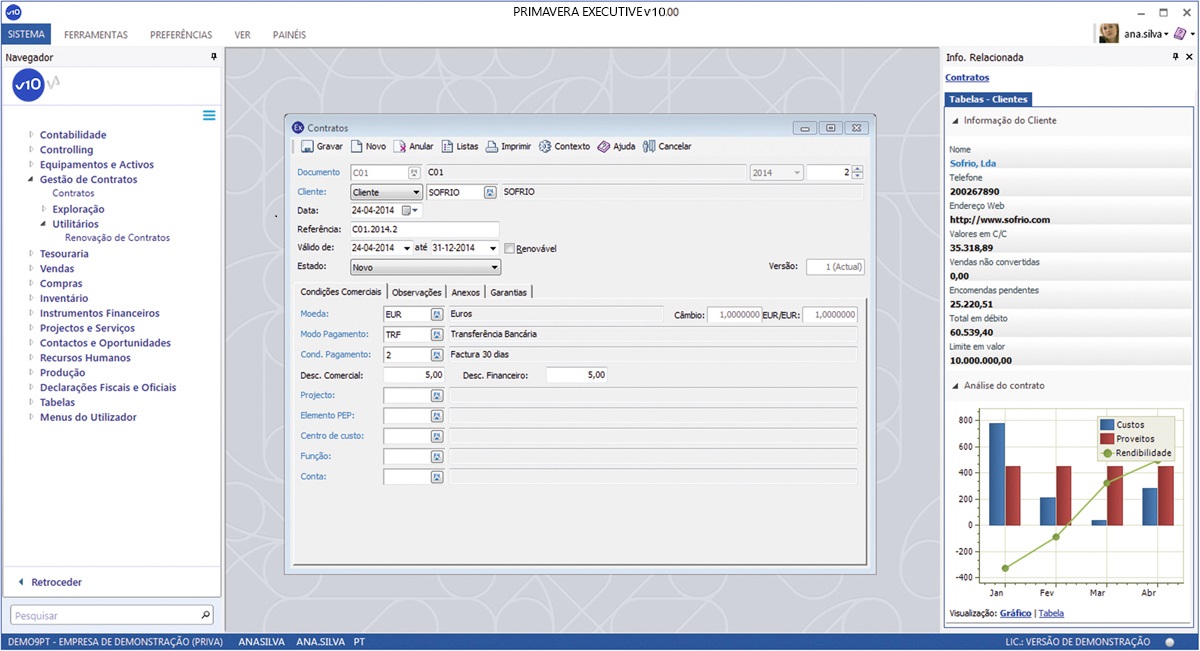Collapse the Análise do contrato section
This screenshot has width=1200, height=651.
[x=953, y=385]
